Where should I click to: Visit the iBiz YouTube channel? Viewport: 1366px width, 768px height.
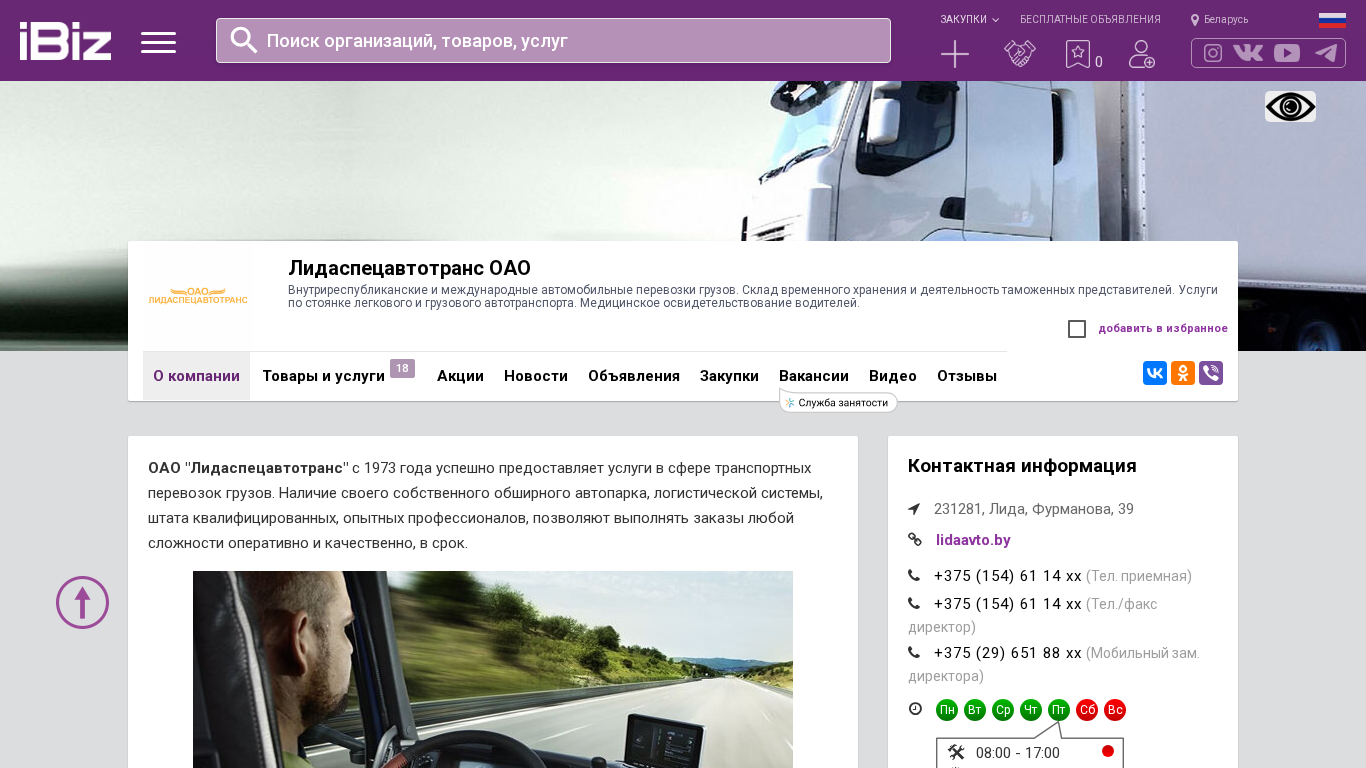[x=1287, y=53]
